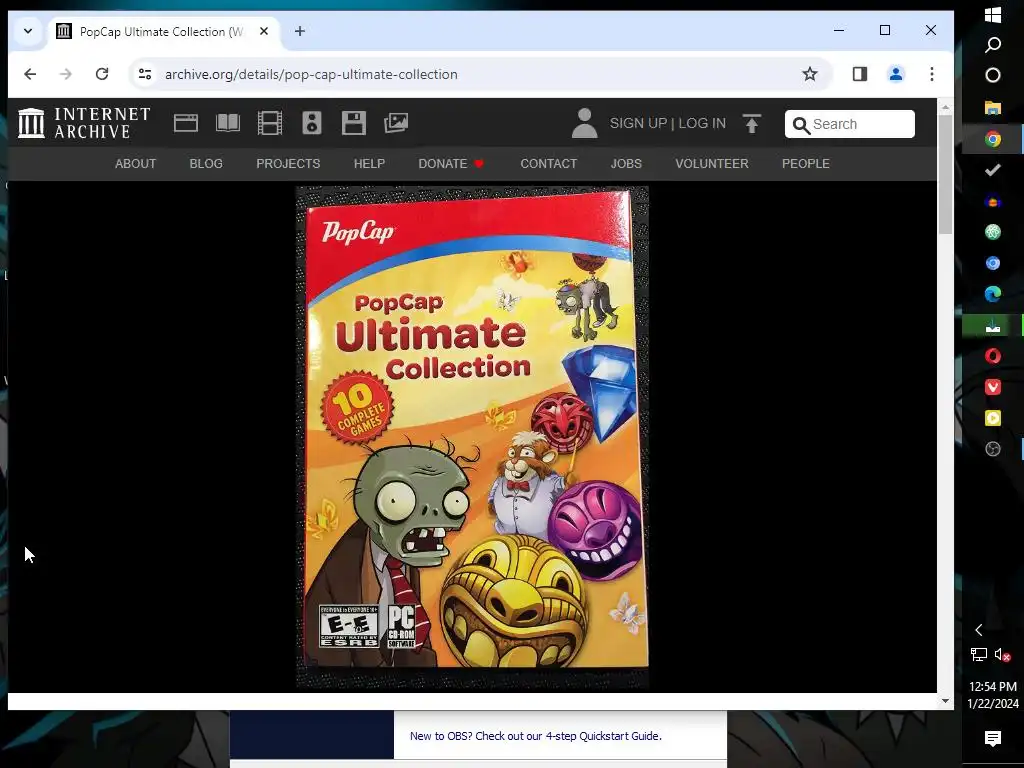Open the Software floppy disk icon

[353, 123]
